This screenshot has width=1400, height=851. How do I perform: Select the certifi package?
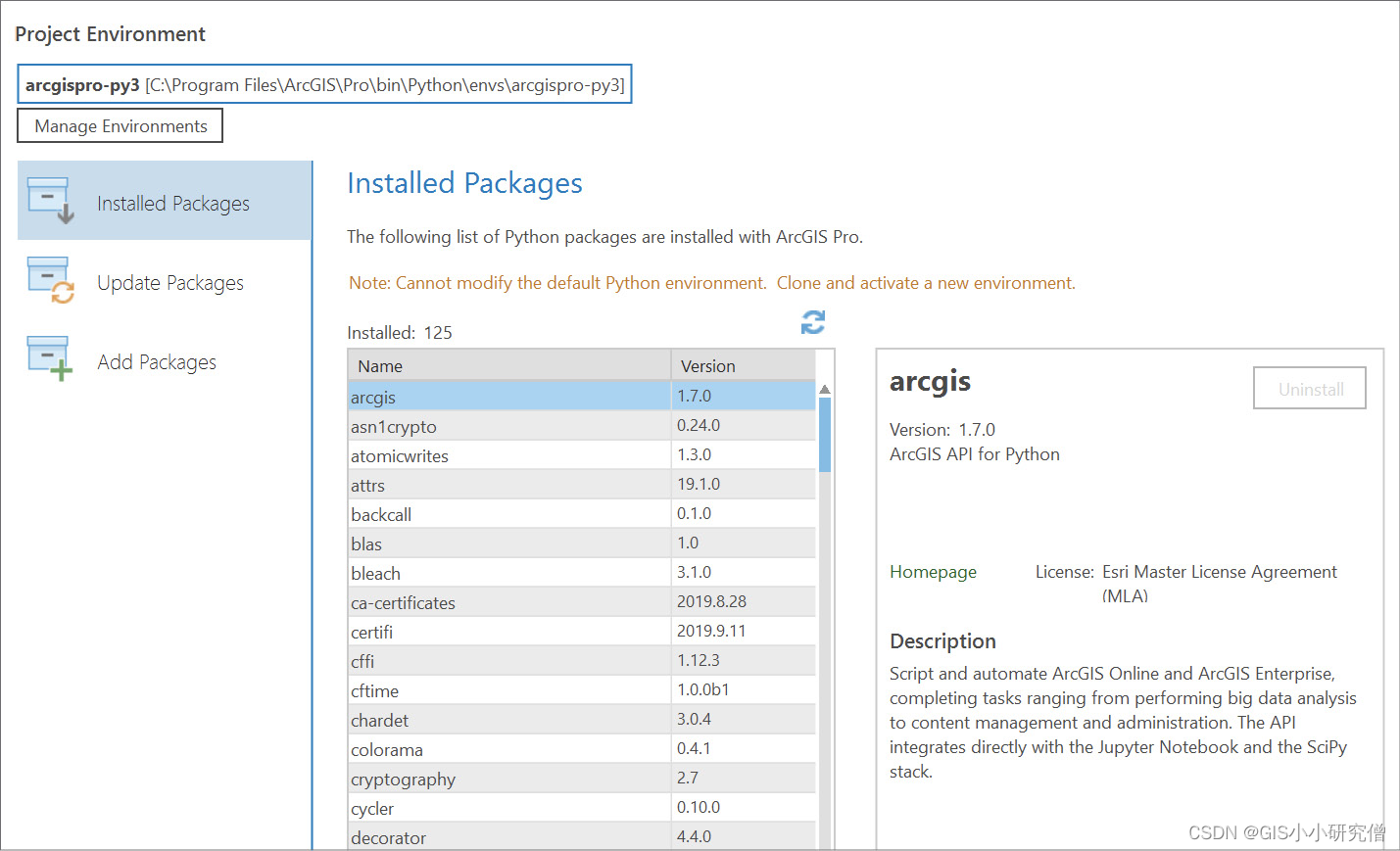[x=582, y=631]
